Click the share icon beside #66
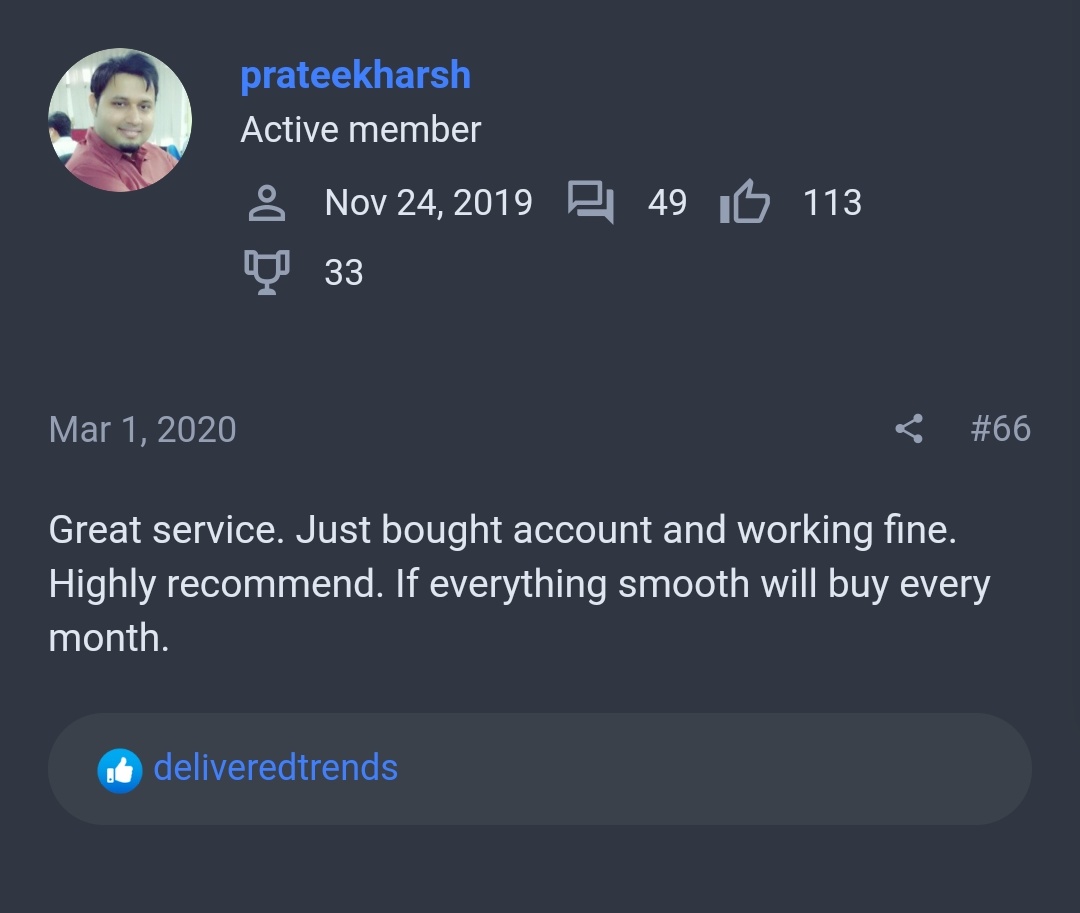 (x=908, y=429)
